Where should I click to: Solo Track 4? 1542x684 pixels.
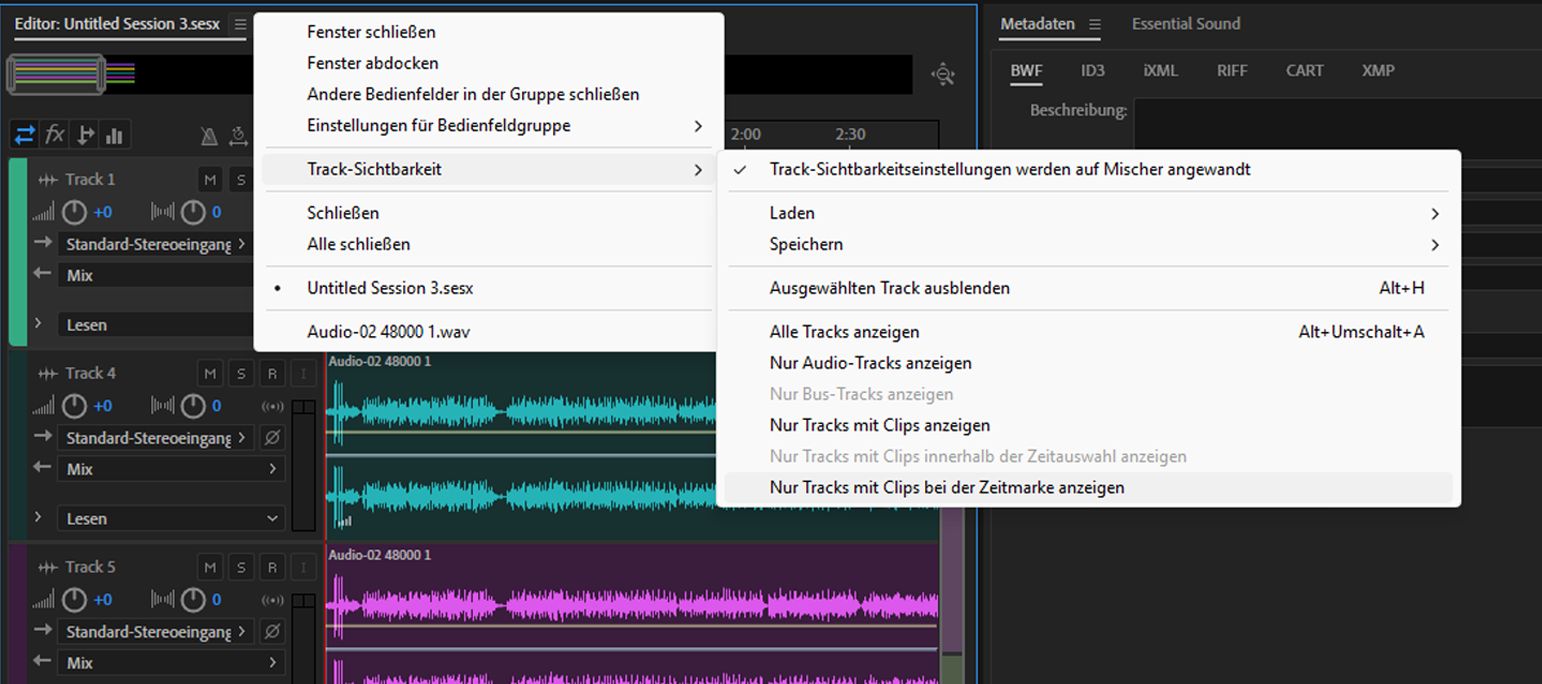pyautogui.click(x=240, y=374)
